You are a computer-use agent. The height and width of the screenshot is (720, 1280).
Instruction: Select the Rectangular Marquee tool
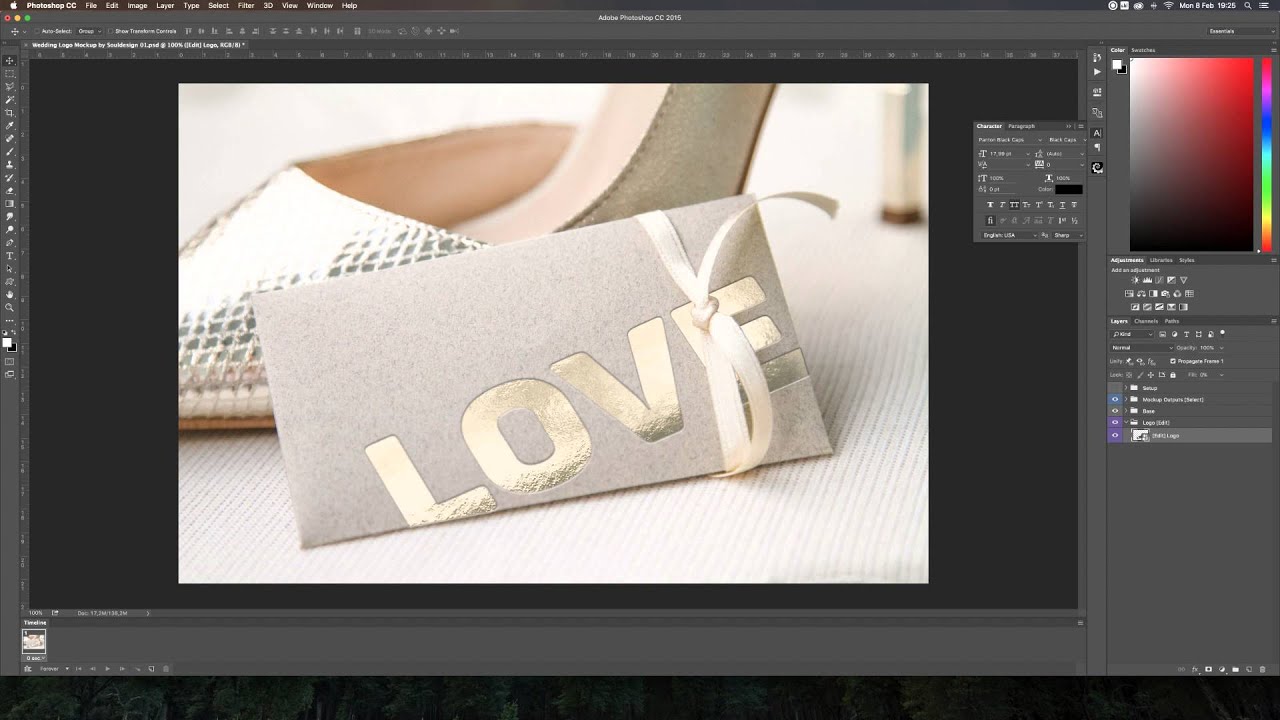tap(9, 73)
